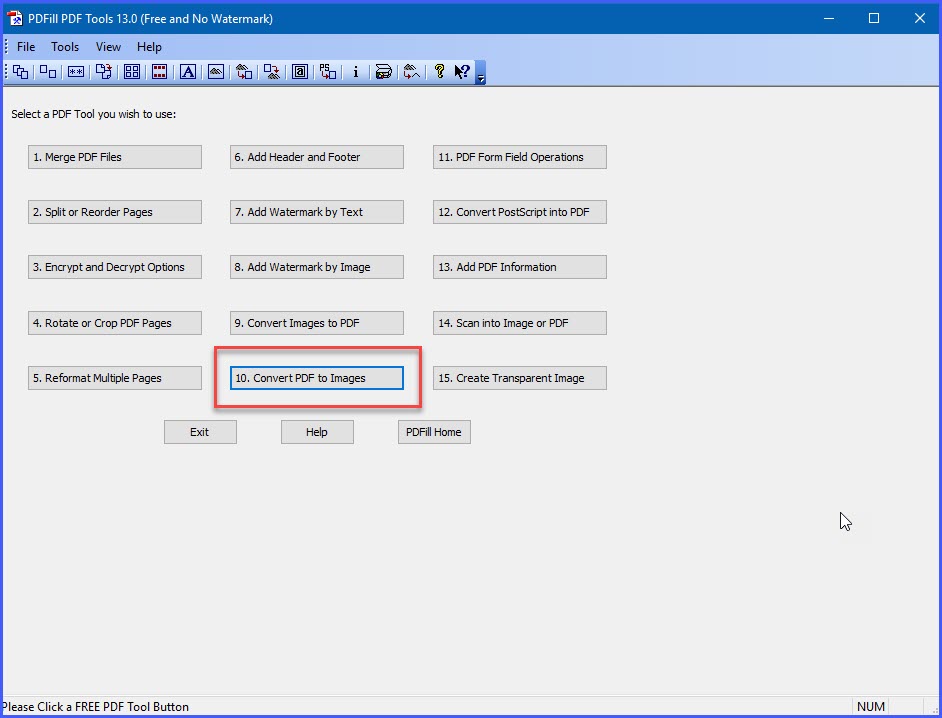
Task: Open the Add PDF Information icon
Action: (355, 71)
